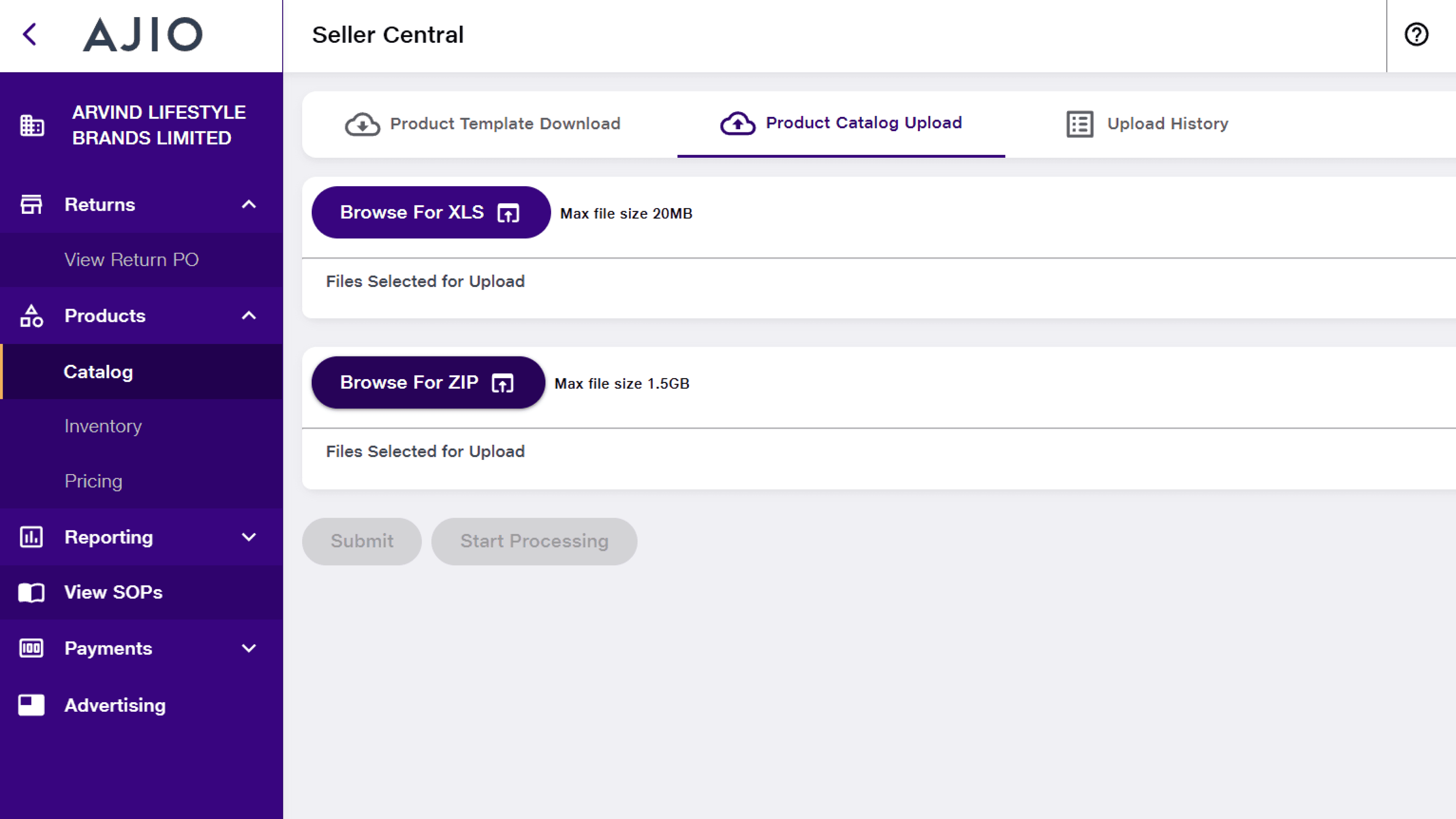Expand the Reporting menu chevron

click(x=249, y=537)
